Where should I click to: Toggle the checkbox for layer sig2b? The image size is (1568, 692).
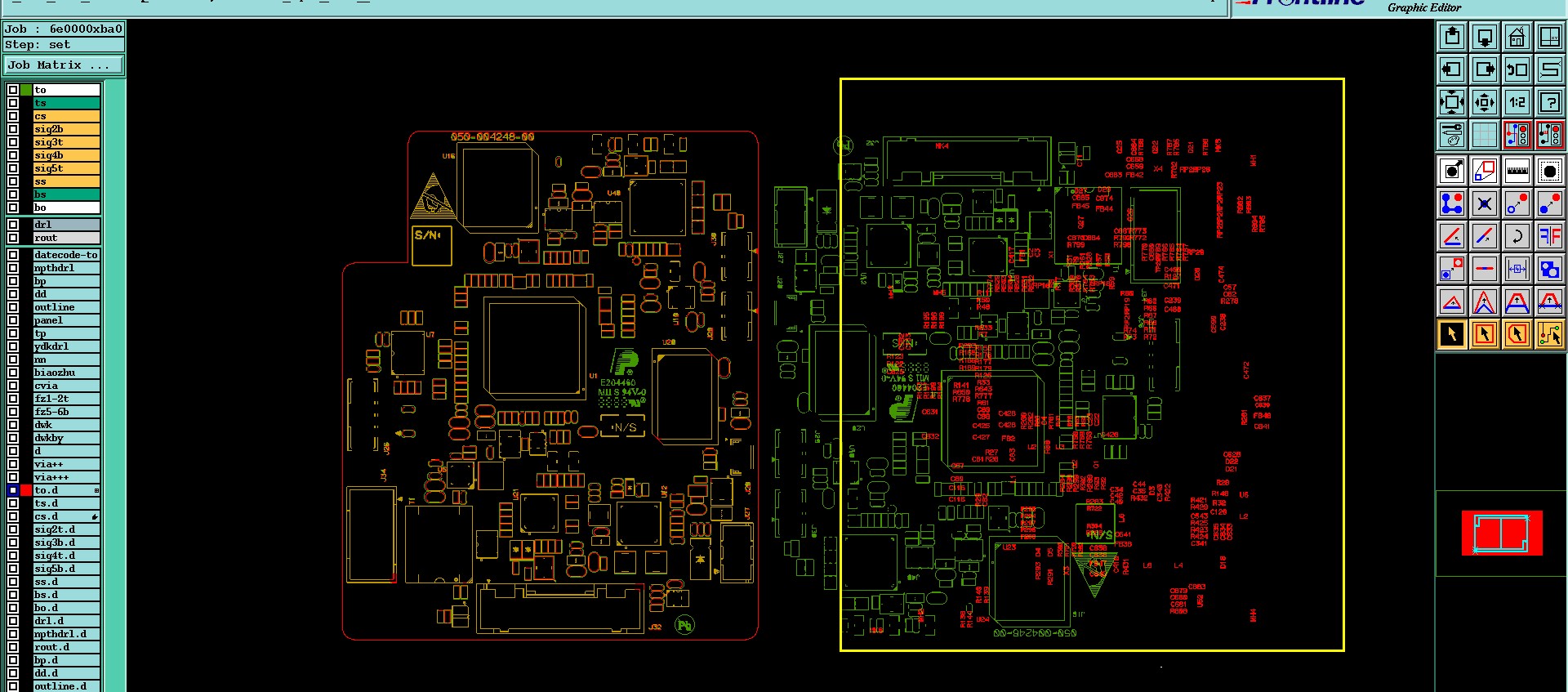point(13,129)
